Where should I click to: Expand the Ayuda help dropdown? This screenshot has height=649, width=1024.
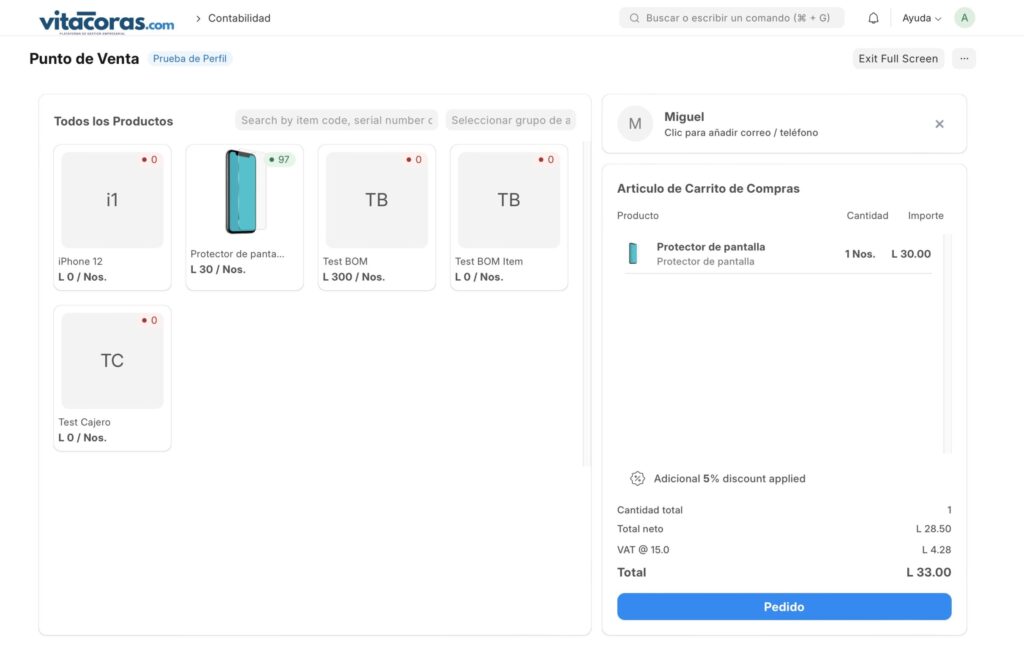pos(921,18)
